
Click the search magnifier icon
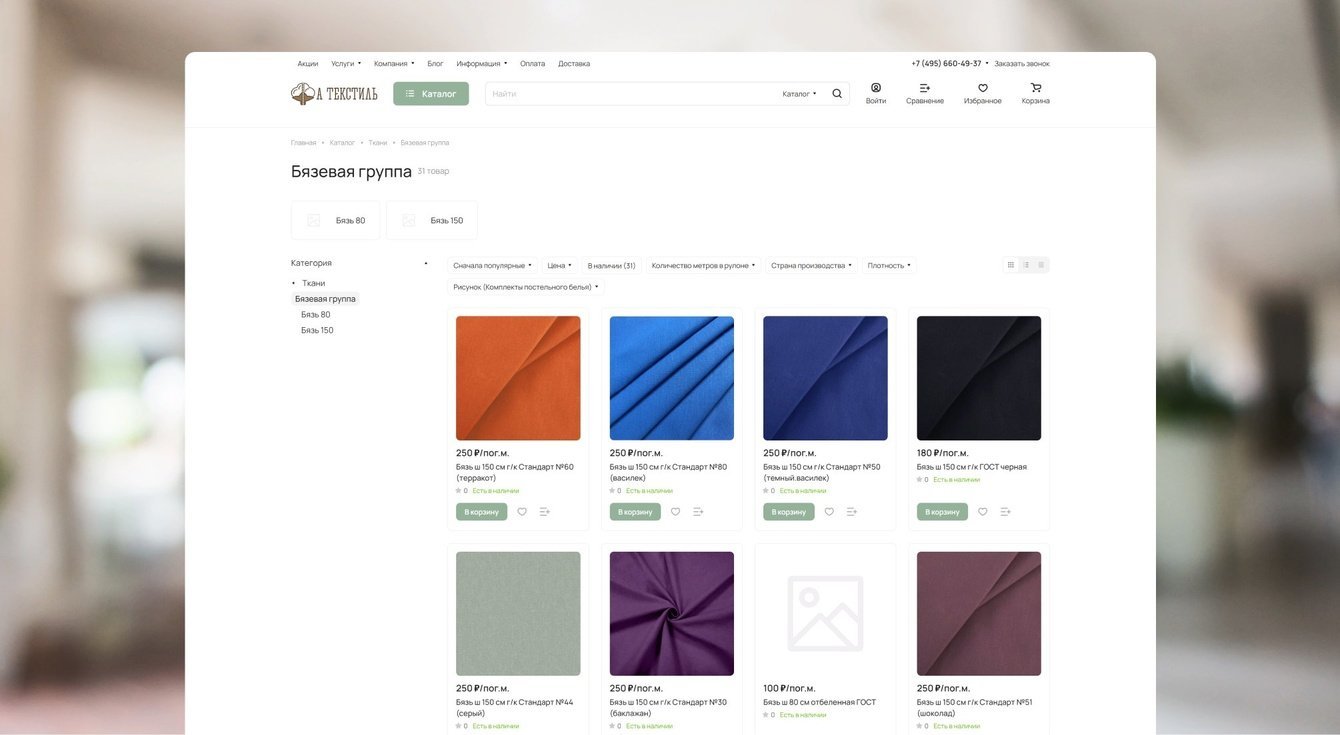click(837, 94)
